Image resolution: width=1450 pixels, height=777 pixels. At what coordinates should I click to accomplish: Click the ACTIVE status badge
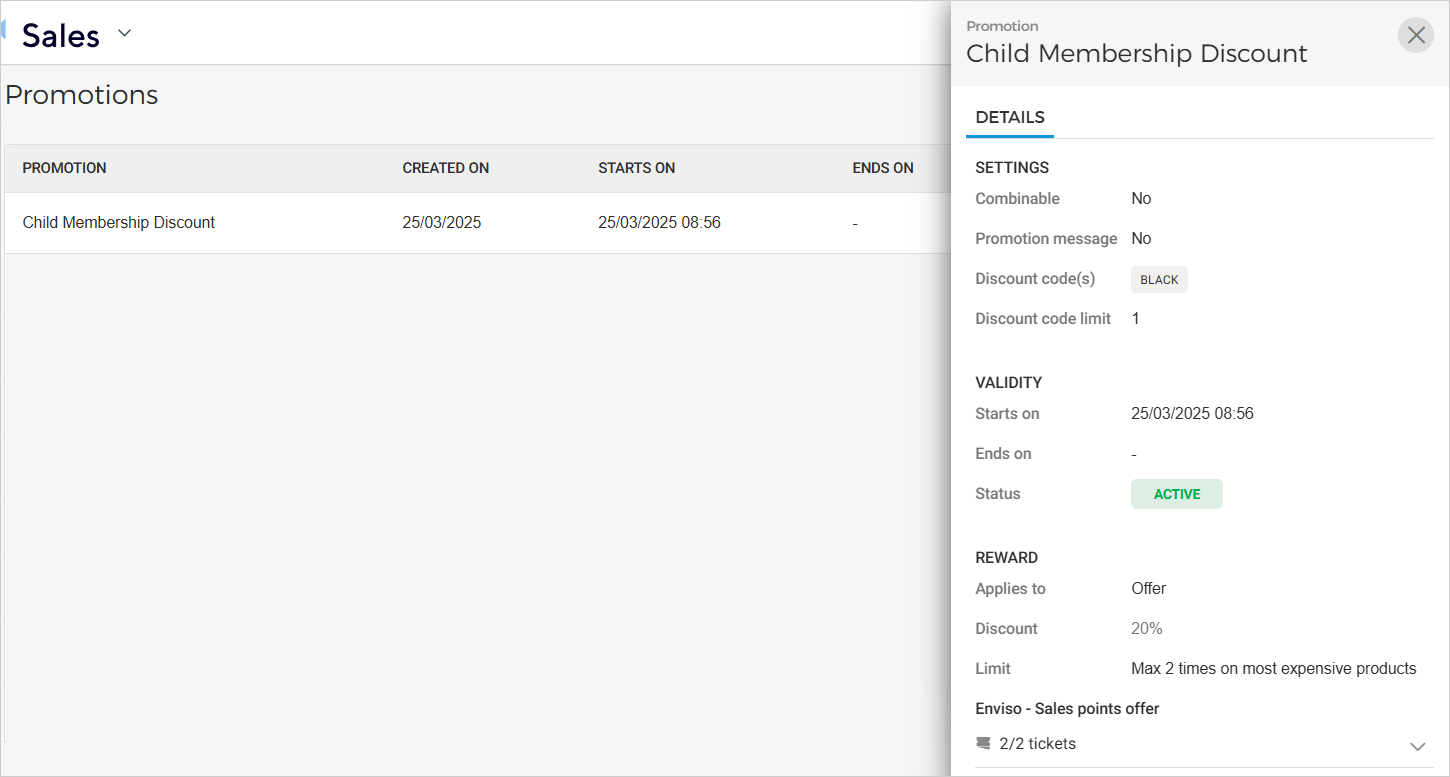click(x=1176, y=494)
